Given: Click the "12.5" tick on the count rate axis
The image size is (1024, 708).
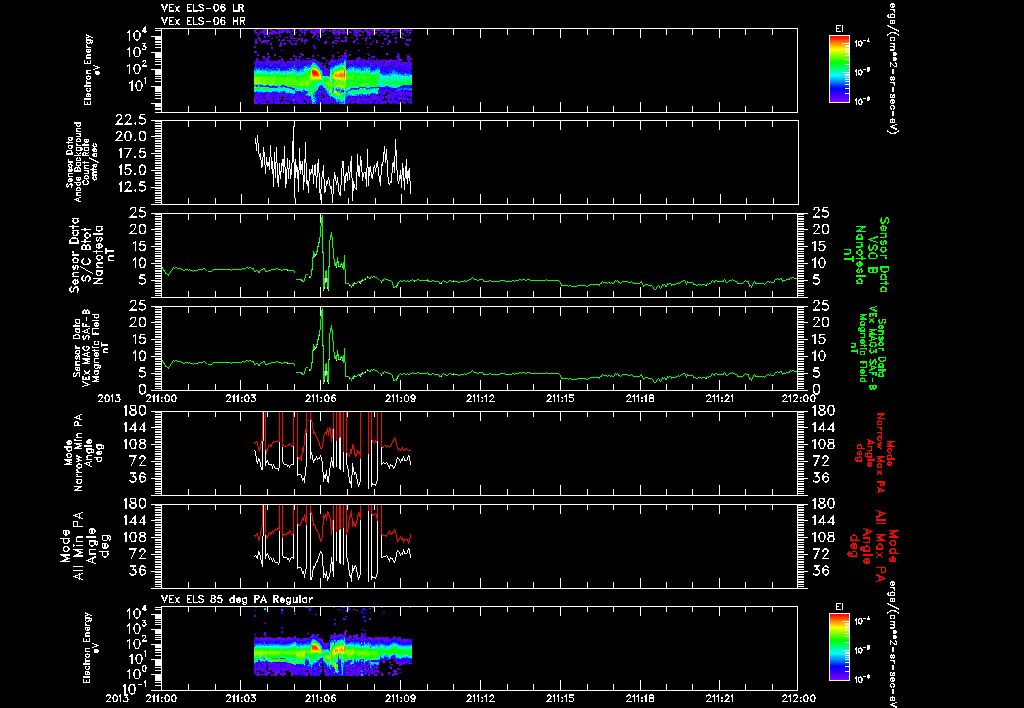Looking at the screenshot, I should pyautogui.click(x=131, y=187).
